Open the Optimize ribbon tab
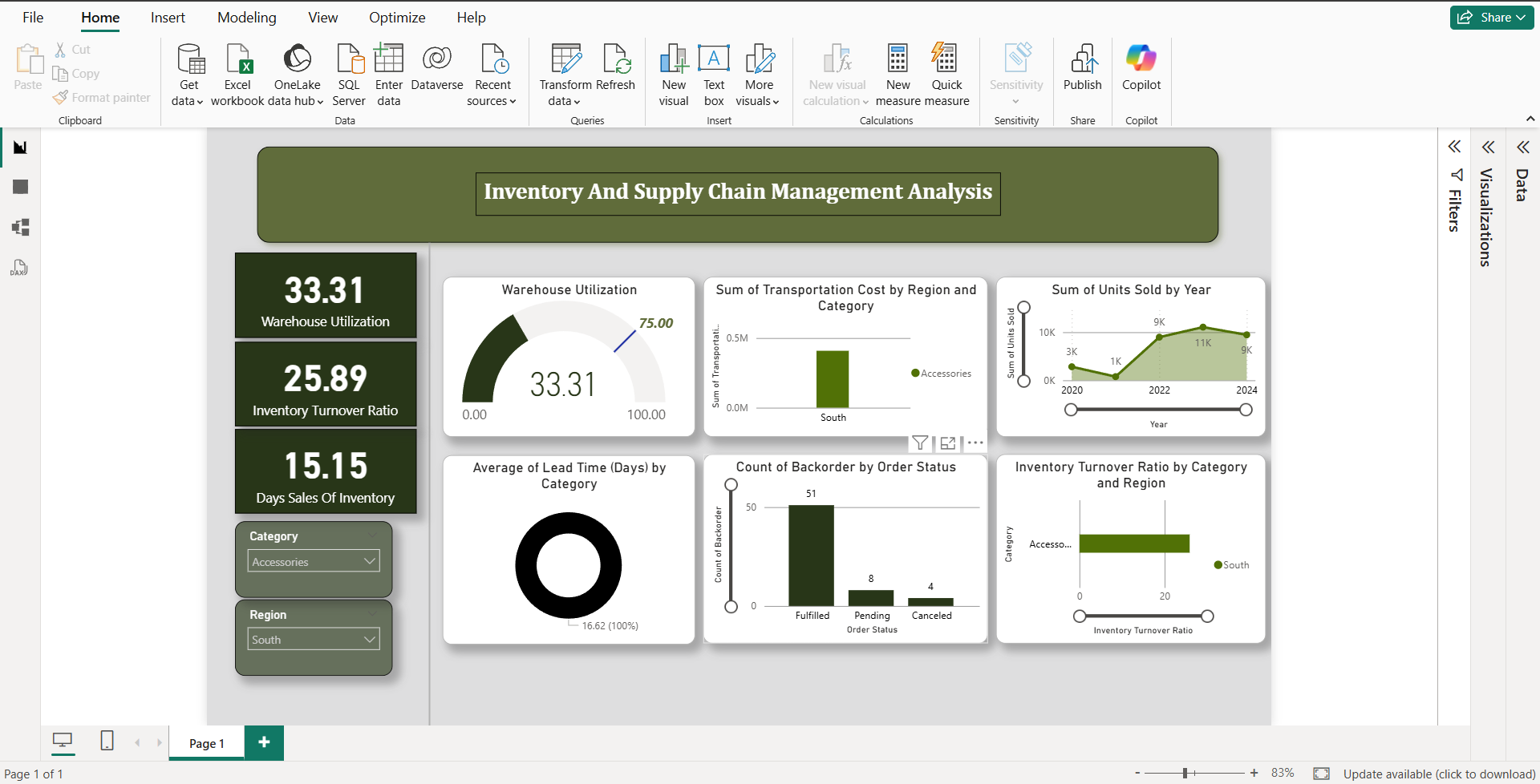This screenshot has height=784, width=1540. 397,18
